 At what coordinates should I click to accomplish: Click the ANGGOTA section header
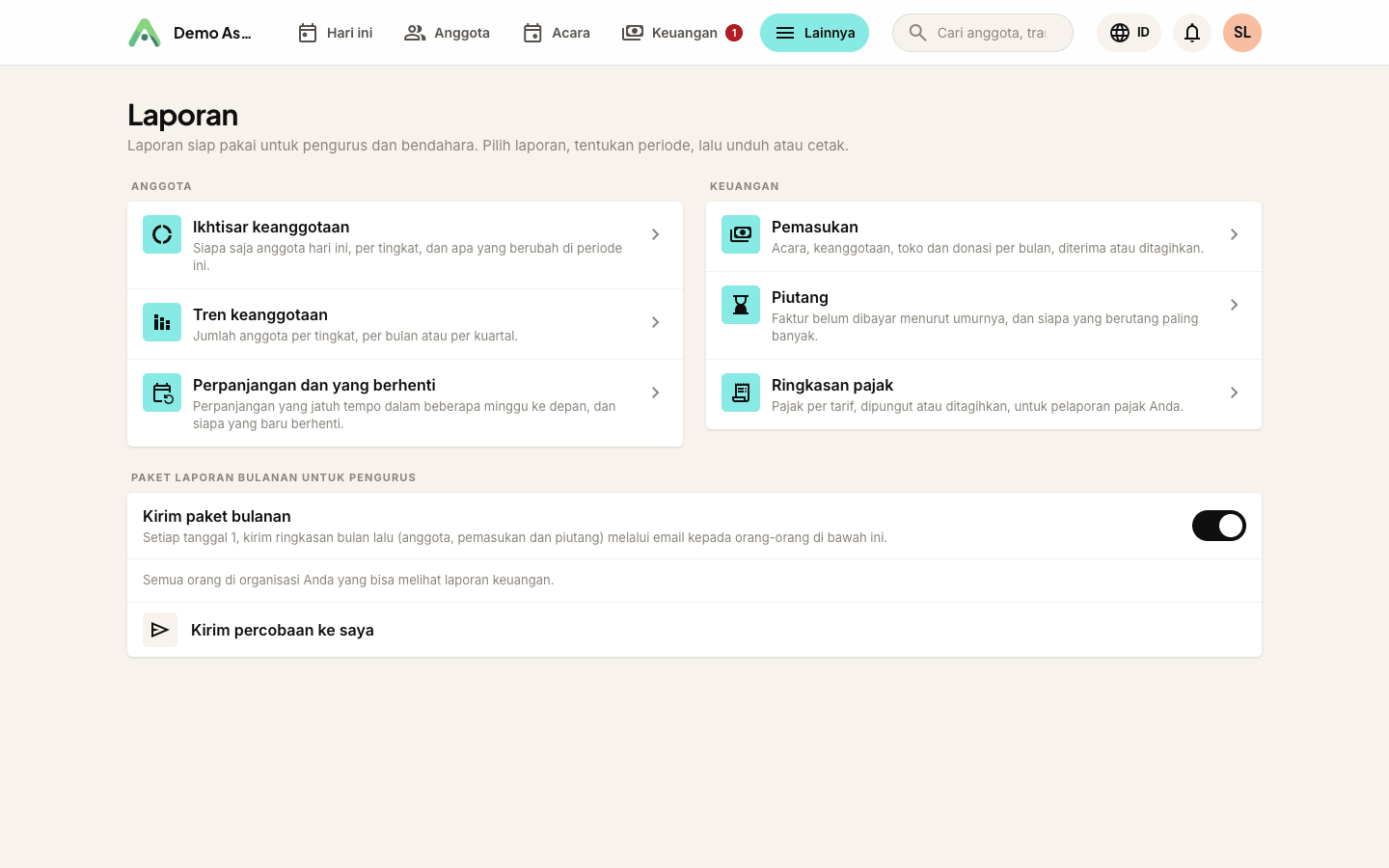point(161,186)
